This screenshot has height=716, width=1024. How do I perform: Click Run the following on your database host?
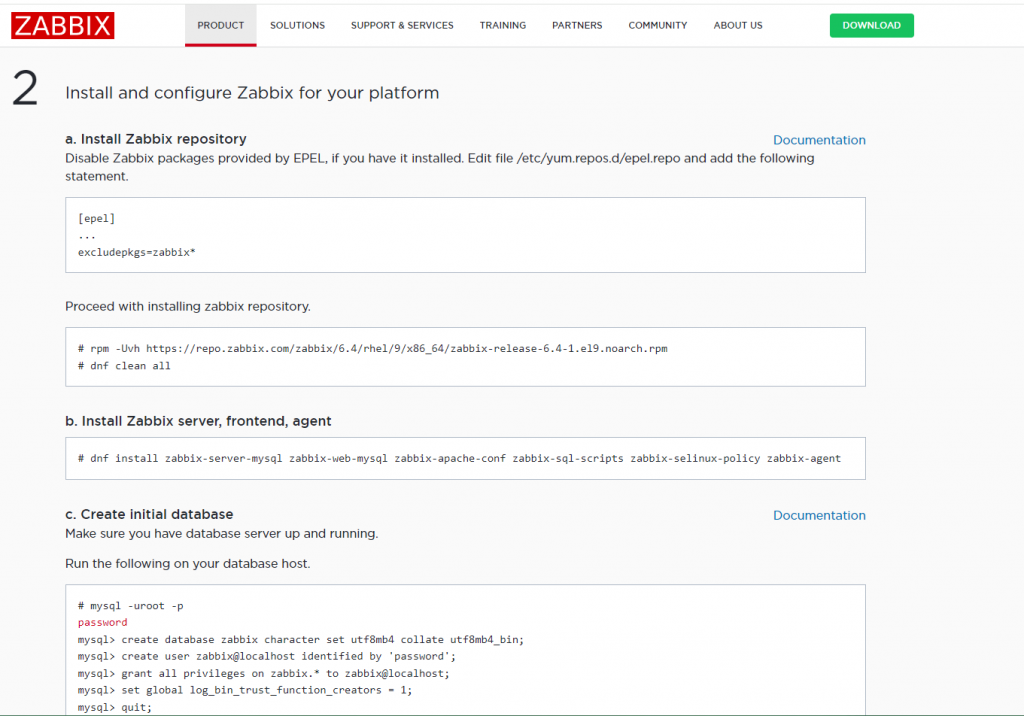pyautogui.click(x=187, y=564)
